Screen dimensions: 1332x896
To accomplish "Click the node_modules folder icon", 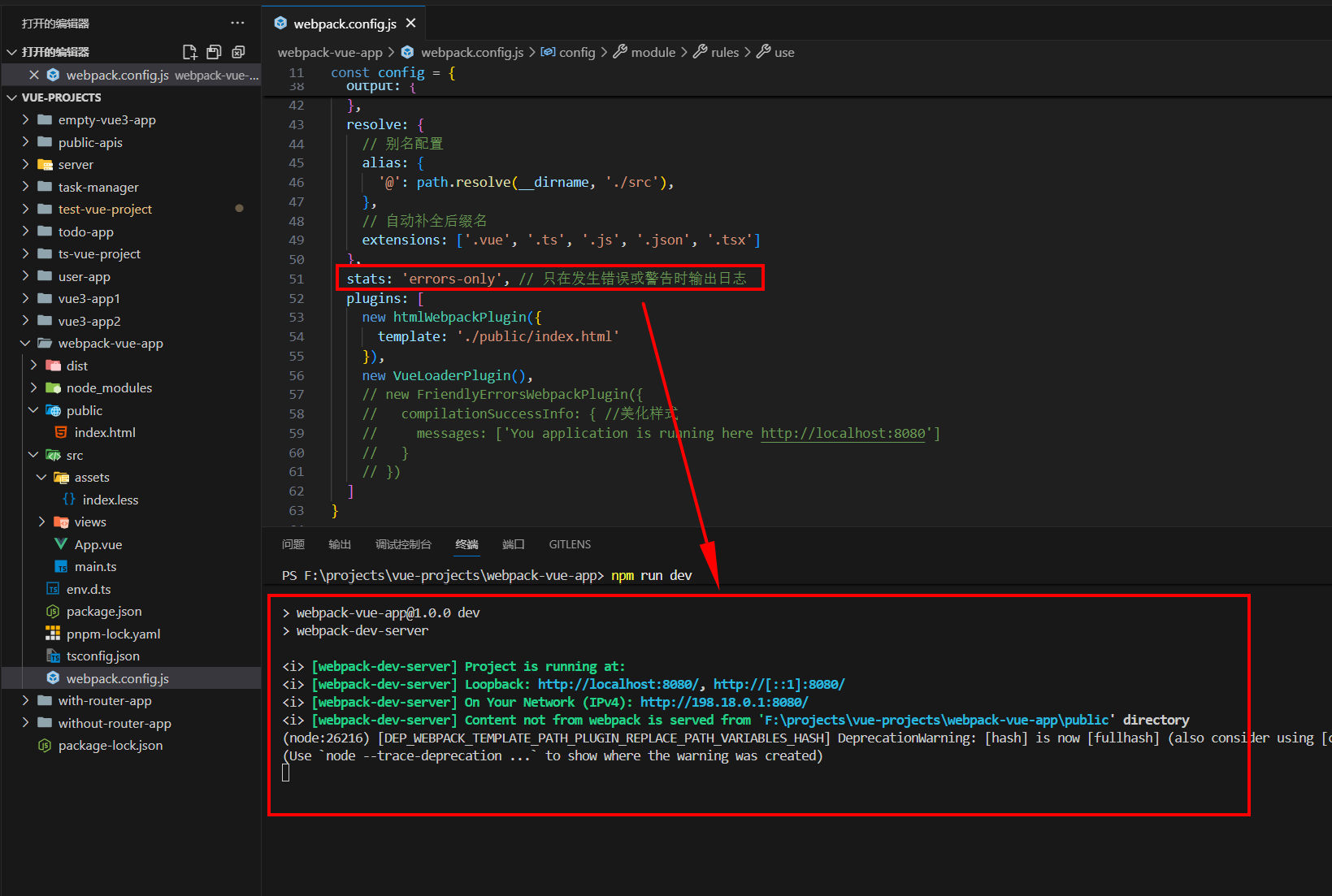I will 54,387.
